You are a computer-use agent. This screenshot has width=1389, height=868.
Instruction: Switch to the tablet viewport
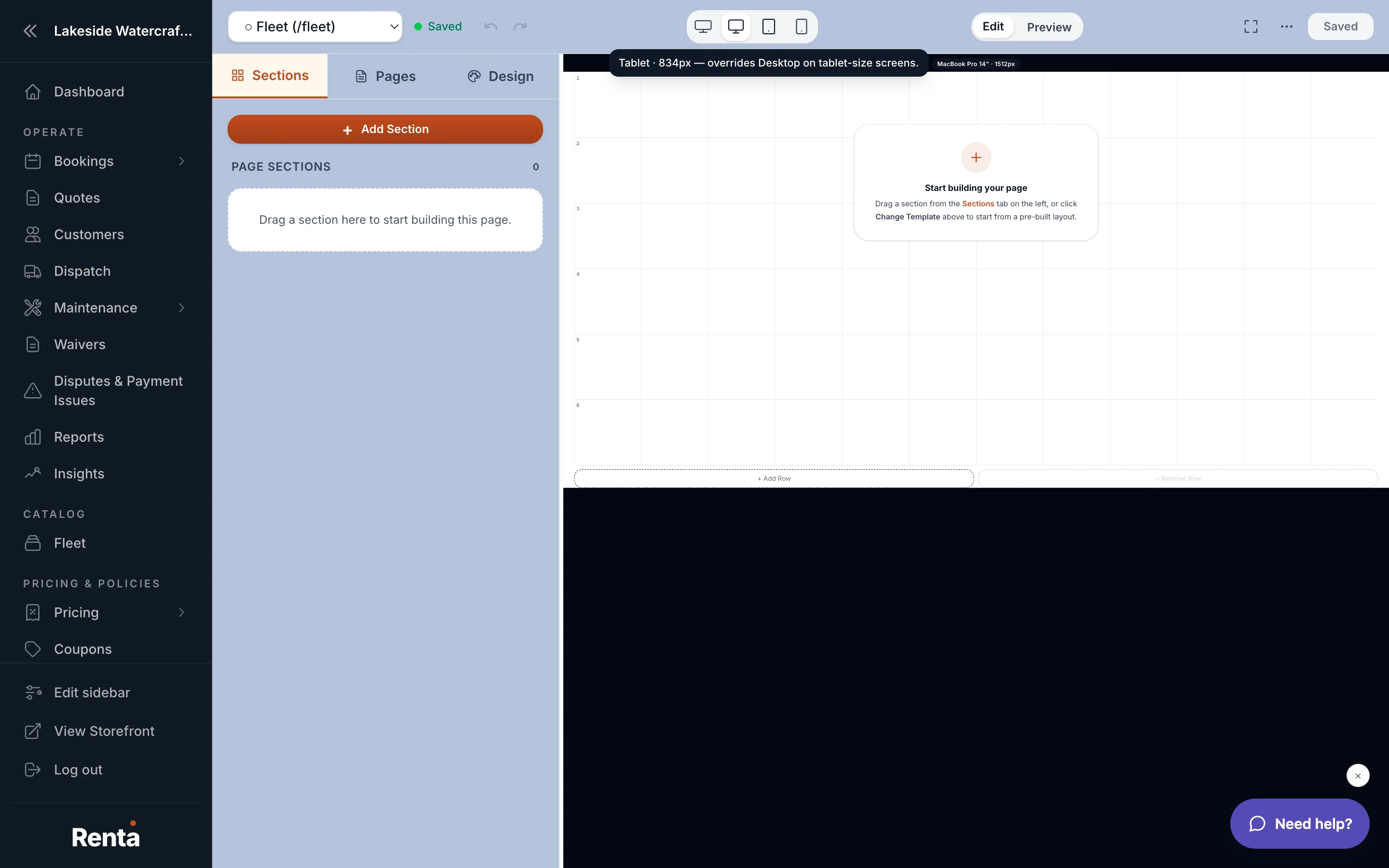769,27
